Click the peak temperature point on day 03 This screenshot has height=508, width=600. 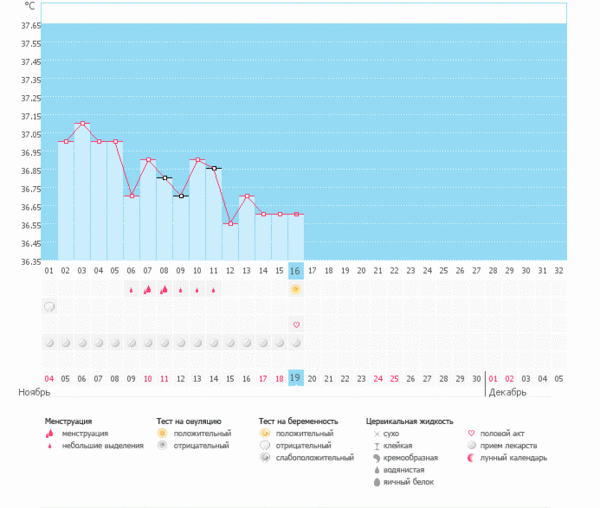pyautogui.click(x=82, y=124)
